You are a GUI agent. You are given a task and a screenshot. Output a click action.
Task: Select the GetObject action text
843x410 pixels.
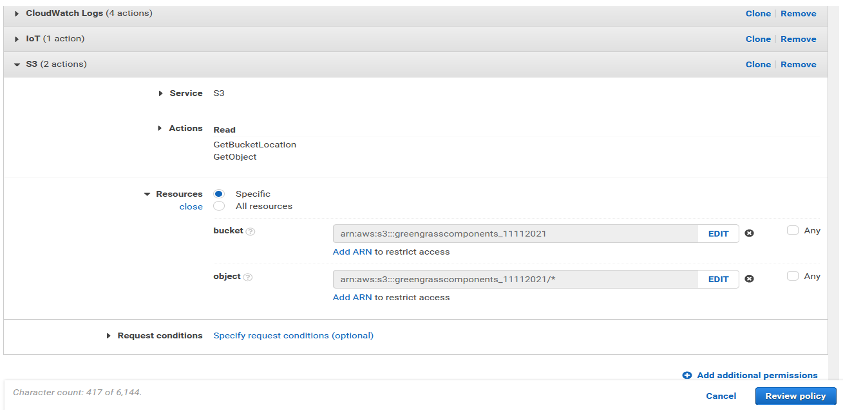point(235,157)
